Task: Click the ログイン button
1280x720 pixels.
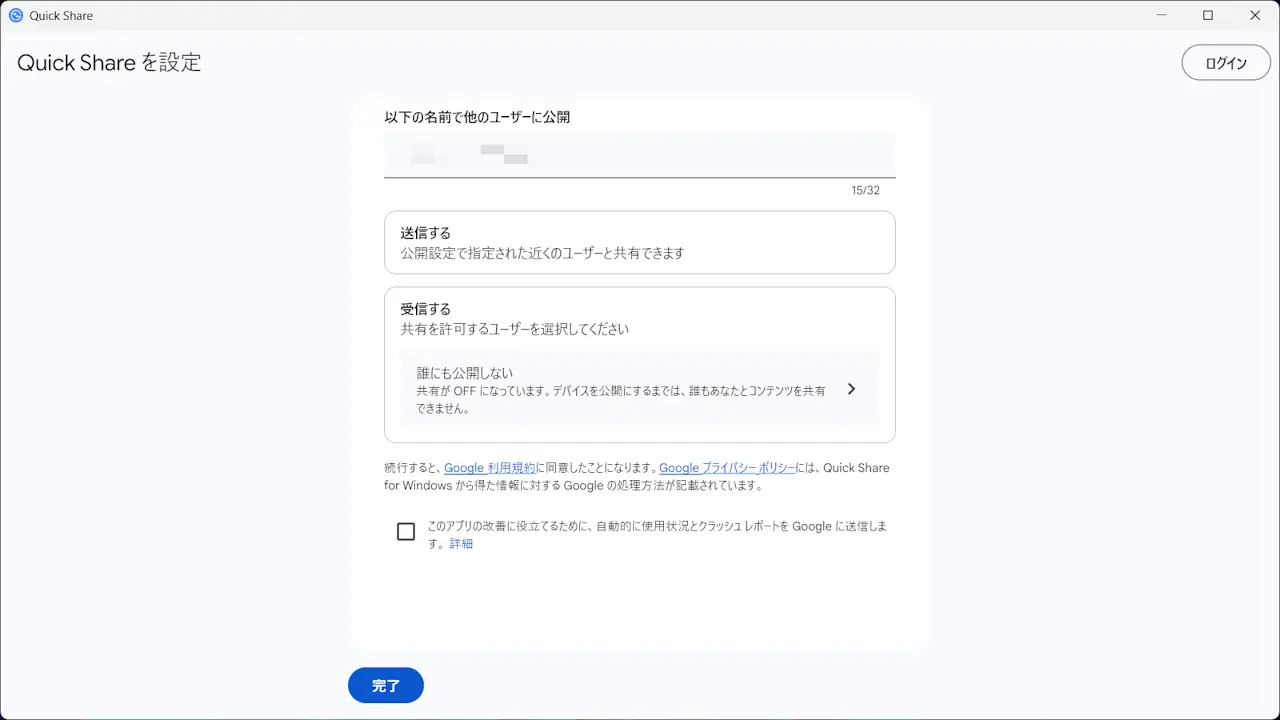Action: pos(1226,63)
